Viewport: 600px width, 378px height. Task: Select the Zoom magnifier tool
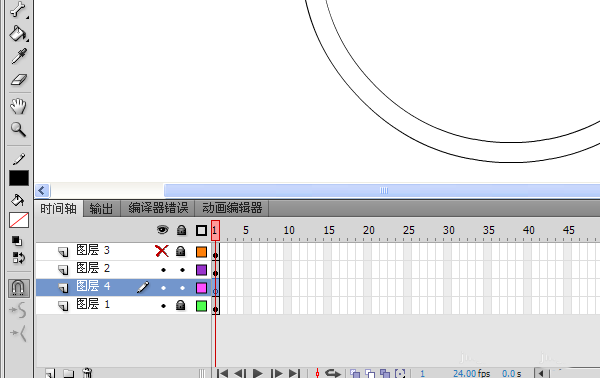click(18, 129)
